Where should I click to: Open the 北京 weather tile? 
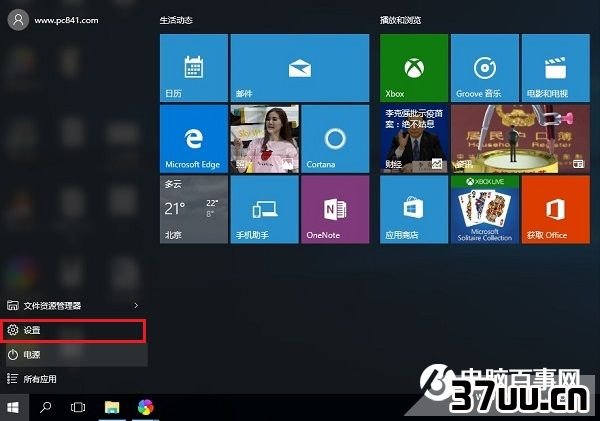(x=194, y=210)
